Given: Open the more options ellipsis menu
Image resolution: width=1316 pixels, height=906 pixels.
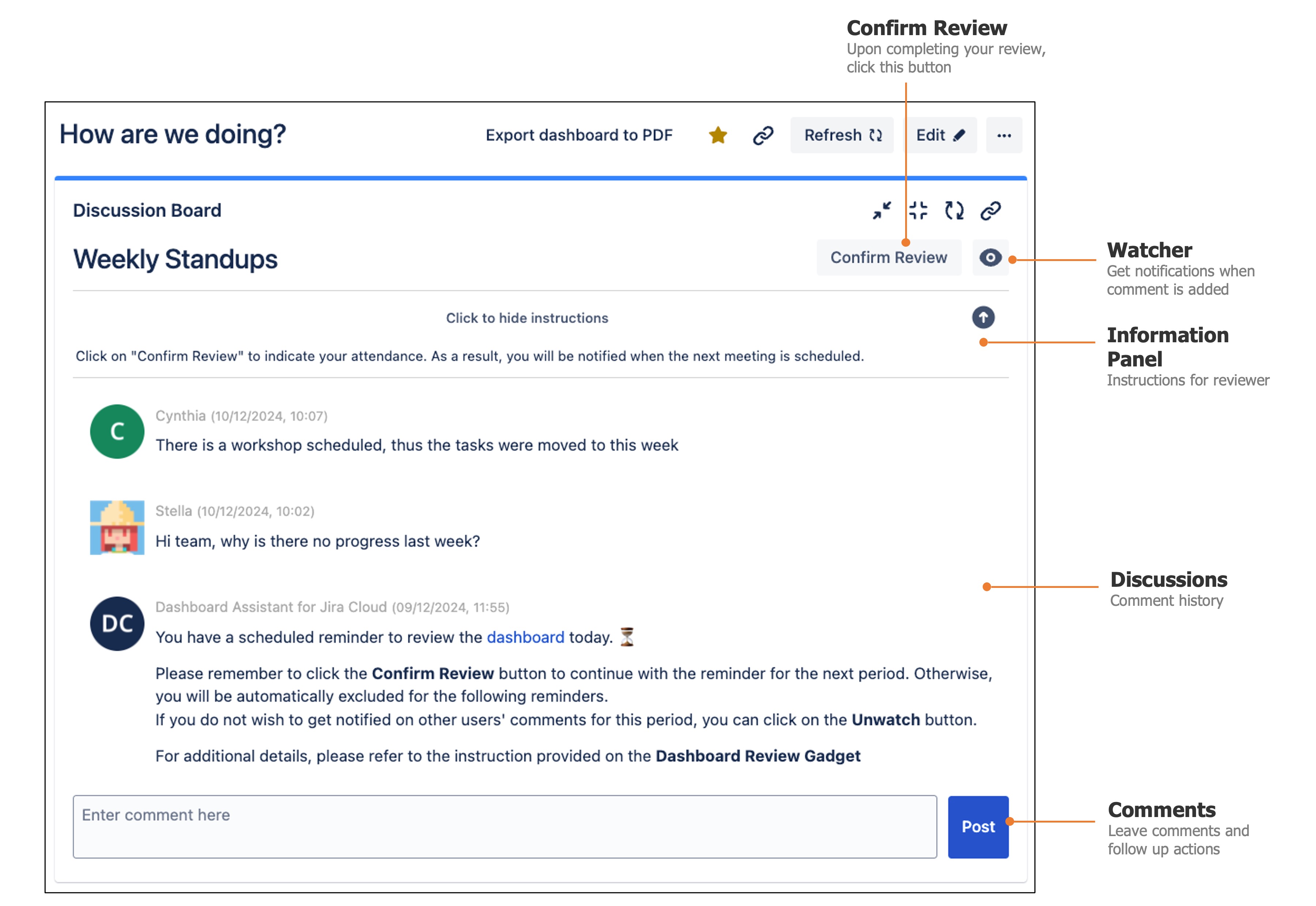Looking at the screenshot, I should click(x=1004, y=135).
